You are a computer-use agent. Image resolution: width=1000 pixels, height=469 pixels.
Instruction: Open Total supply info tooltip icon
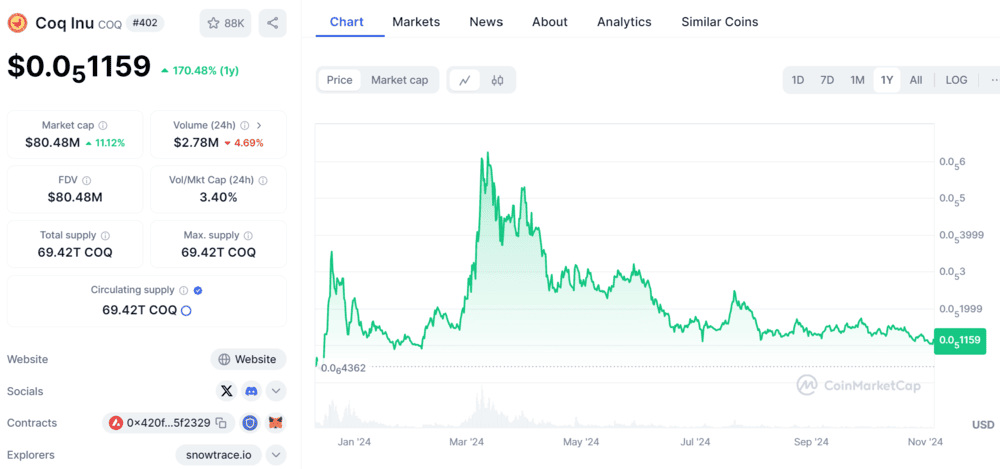point(105,235)
